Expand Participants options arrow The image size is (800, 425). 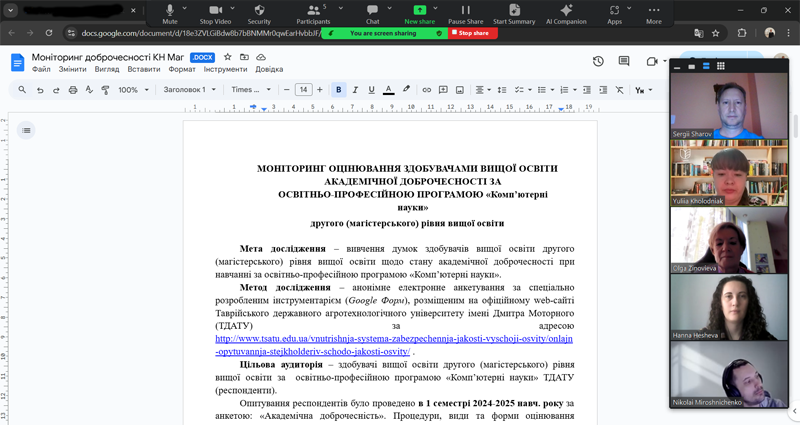341,8
